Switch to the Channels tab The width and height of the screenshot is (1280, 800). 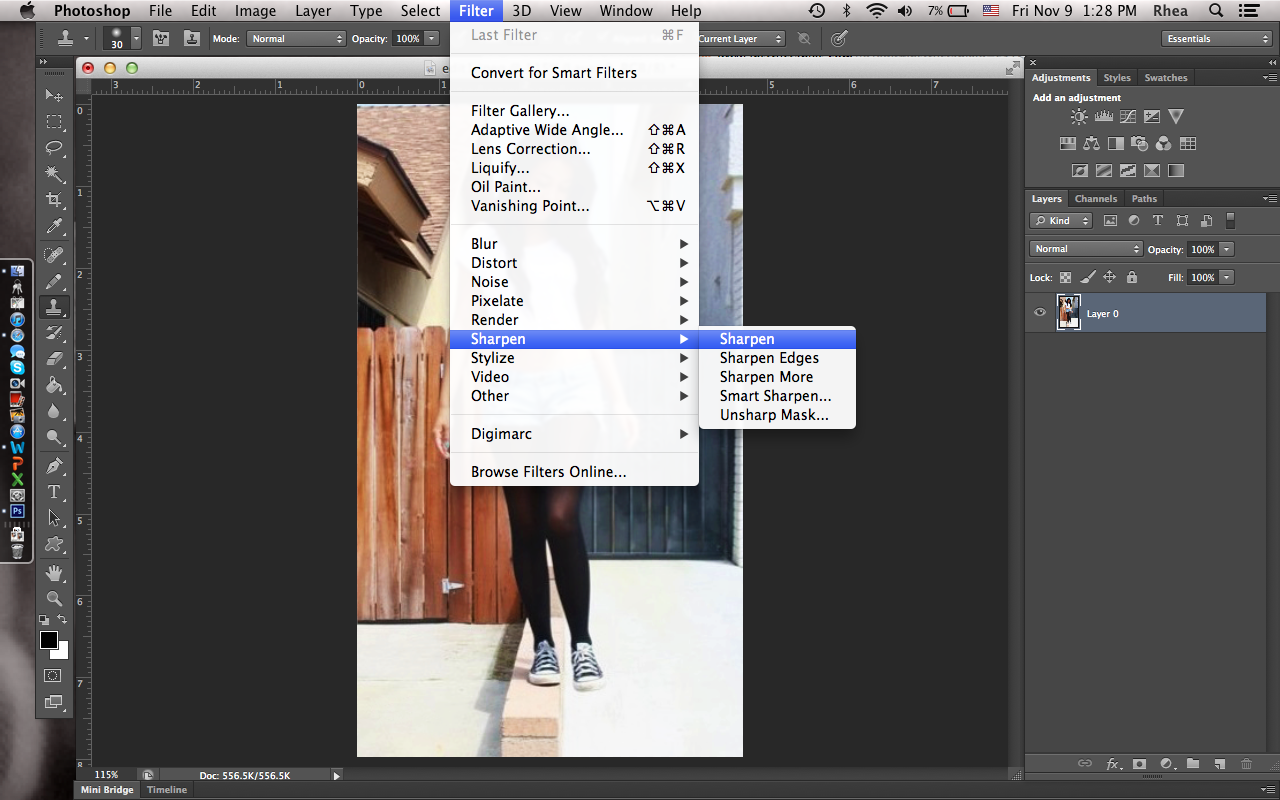(1096, 198)
